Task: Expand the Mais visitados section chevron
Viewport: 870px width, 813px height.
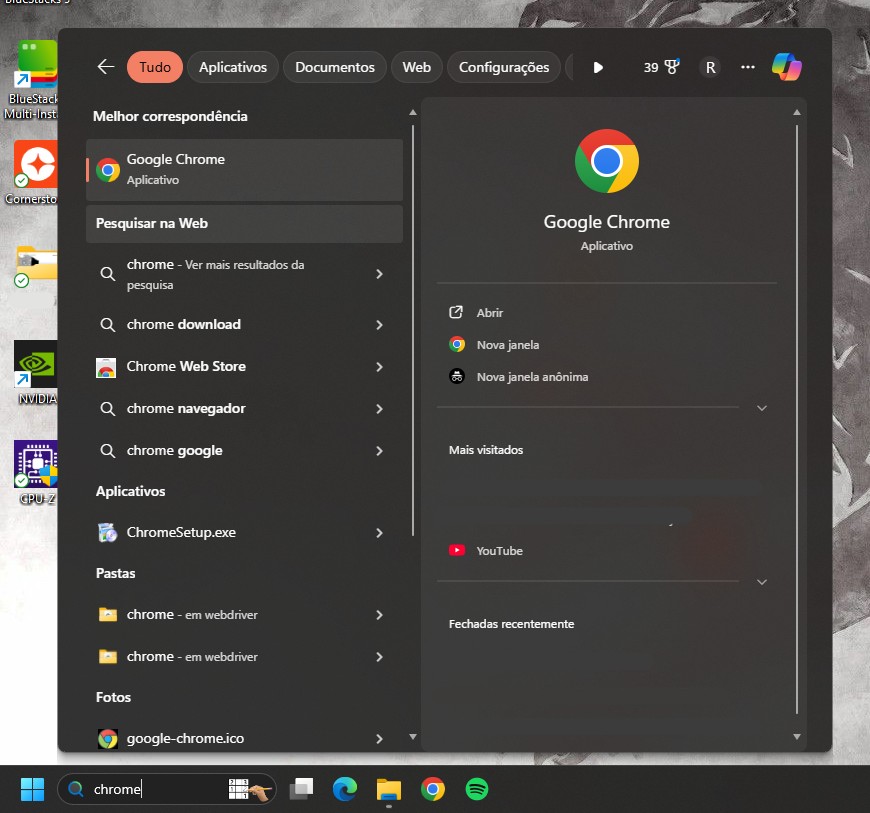Action: (761, 582)
